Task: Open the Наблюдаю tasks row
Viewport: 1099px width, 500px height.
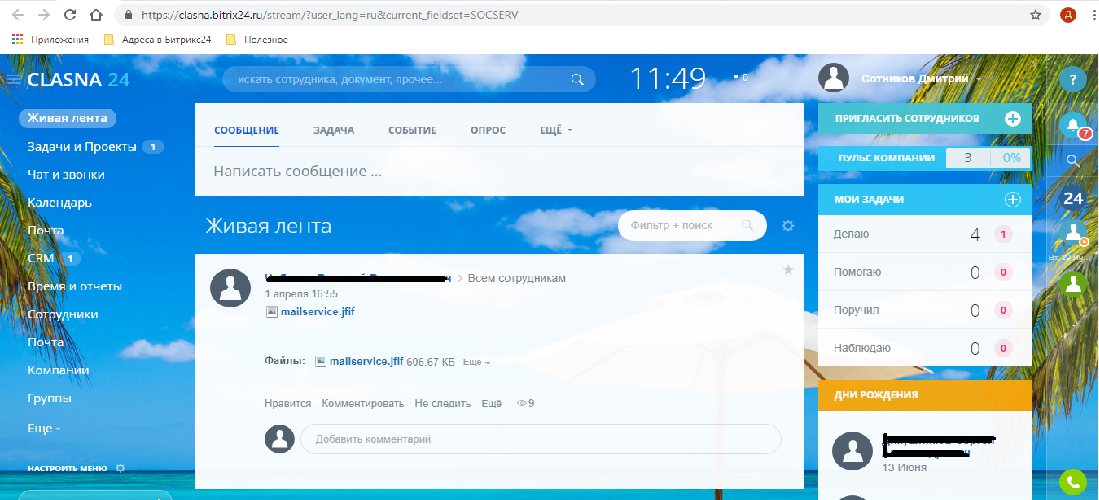Action: click(x=924, y=347)
